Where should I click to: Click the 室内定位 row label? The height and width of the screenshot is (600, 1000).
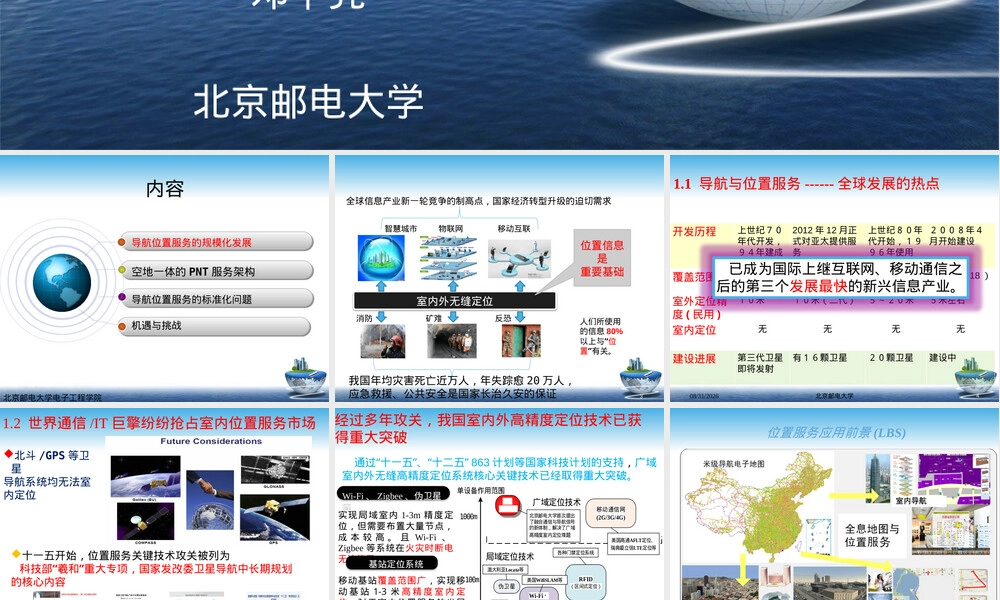click(x=694, y=330)
